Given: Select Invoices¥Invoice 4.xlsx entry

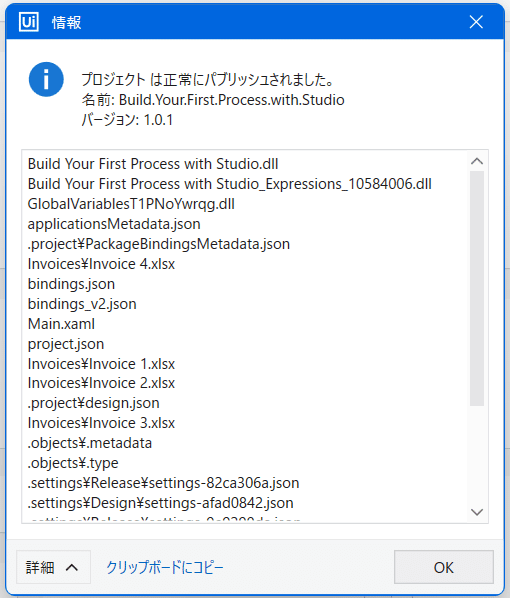Looking at the screenshot, I should [101, 264].
